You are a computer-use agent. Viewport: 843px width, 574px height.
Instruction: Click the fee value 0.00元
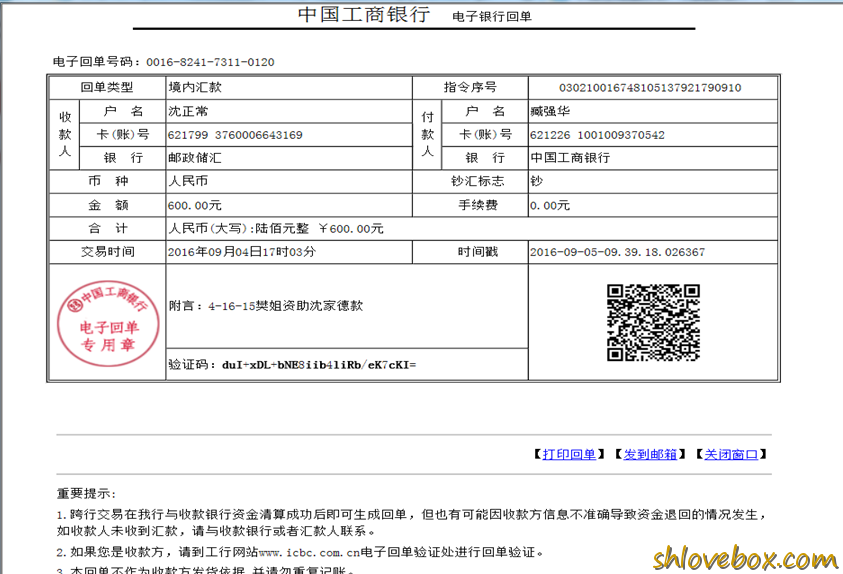click(550, 205)
